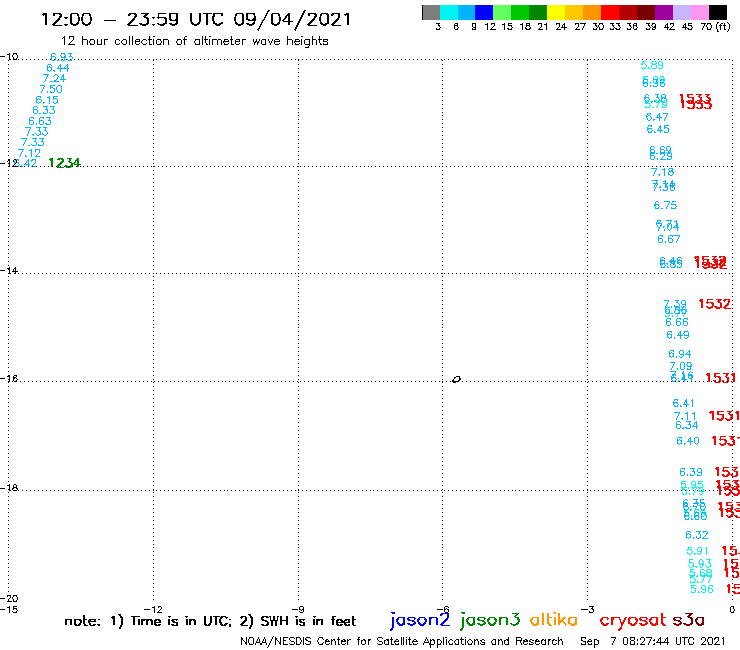Click the '12 hour collection of altimeter wave heights' subtitle
This screenshot has height=650, width=740.
coord(194,41)
